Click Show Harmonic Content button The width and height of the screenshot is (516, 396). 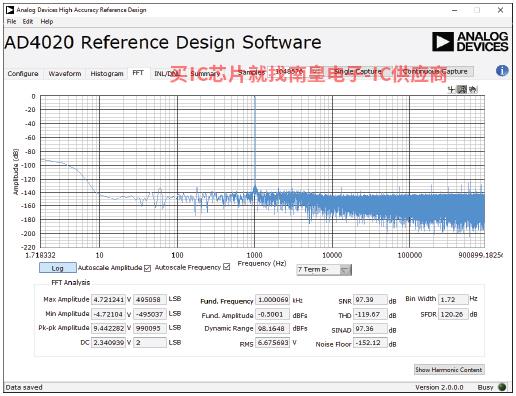point(449,370)
